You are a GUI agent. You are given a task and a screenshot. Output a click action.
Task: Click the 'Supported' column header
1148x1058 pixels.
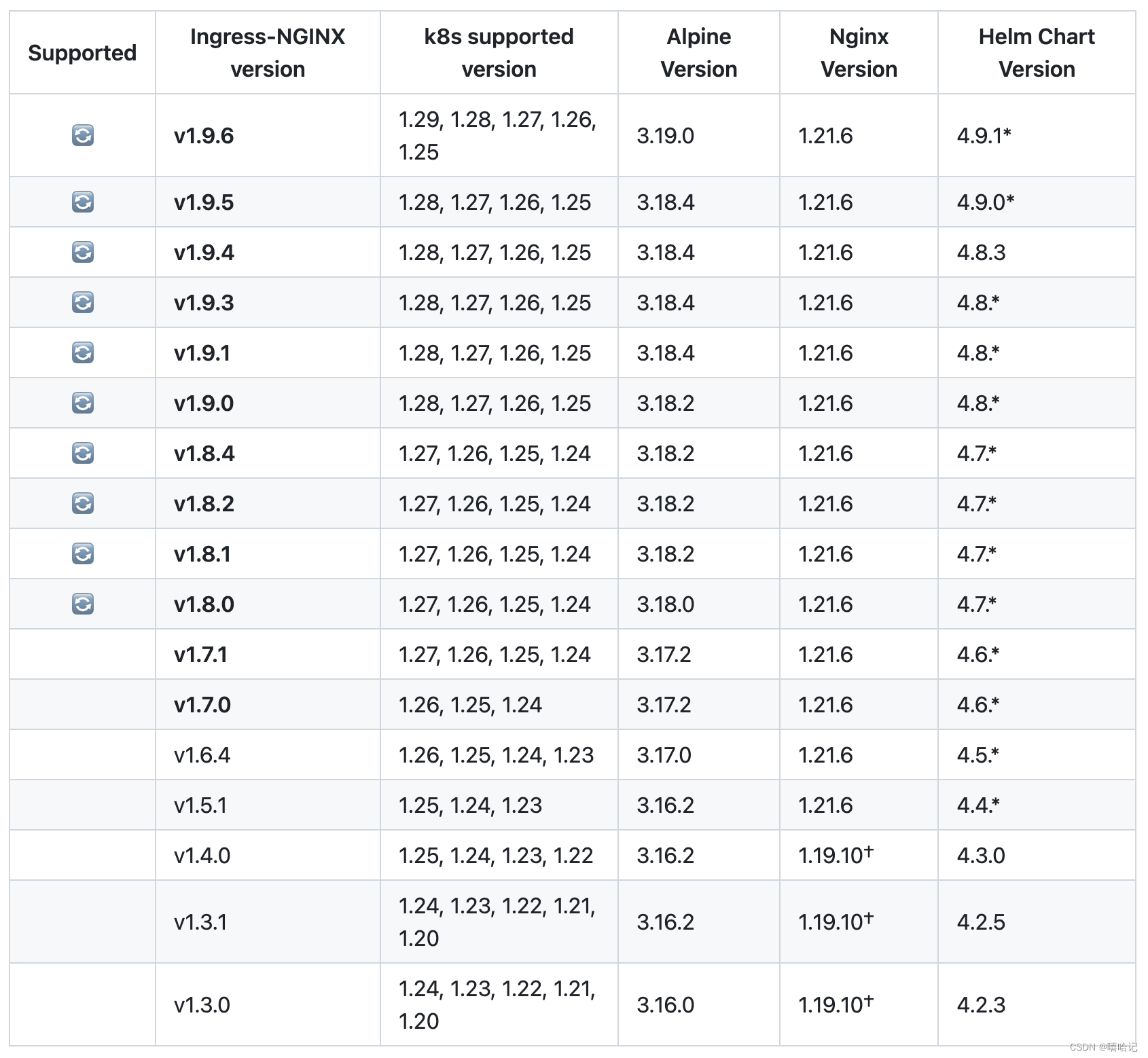coord(82,53)
